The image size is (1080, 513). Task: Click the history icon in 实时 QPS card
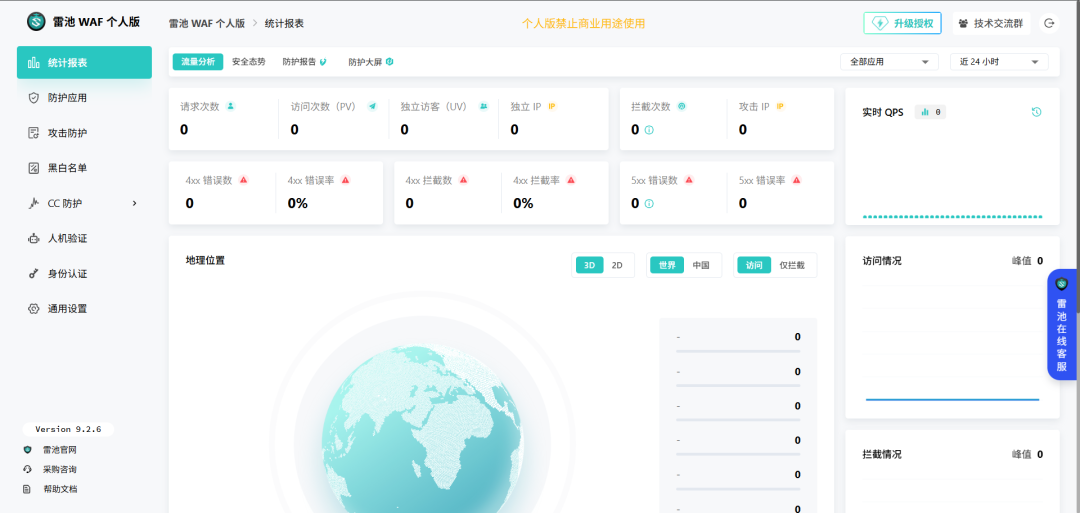1037,112
